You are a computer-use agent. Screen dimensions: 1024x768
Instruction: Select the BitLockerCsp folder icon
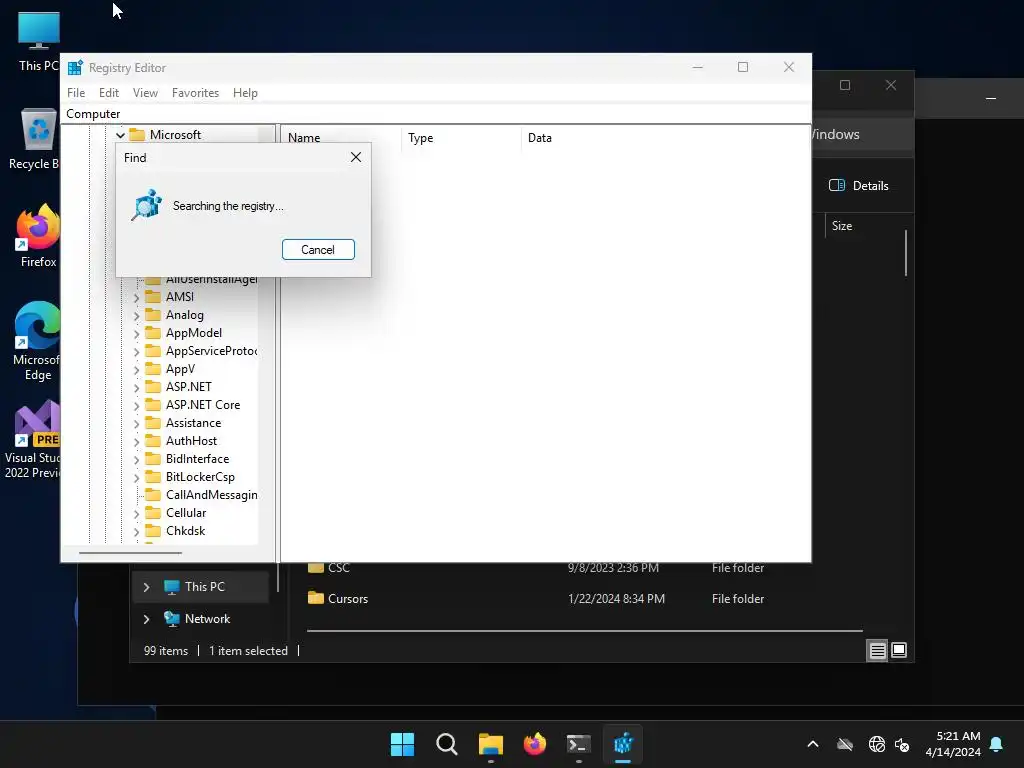153,476
